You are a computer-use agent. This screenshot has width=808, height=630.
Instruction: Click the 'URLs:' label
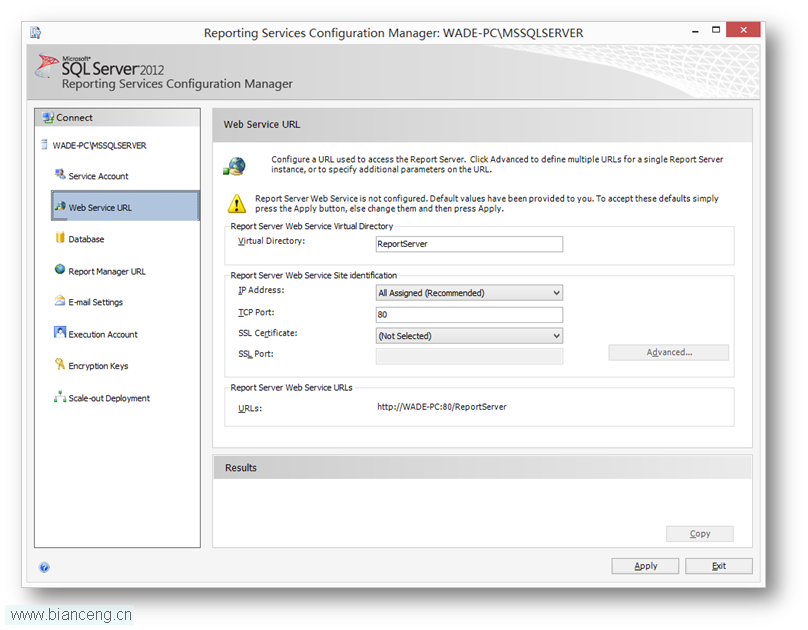pyautogui.click(x=250, y=408)
